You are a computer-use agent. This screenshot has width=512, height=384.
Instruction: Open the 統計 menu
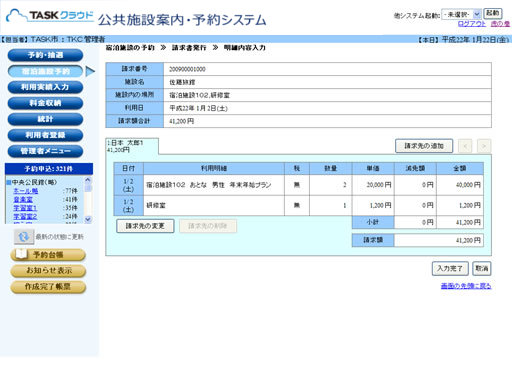[x=45, y=119]
